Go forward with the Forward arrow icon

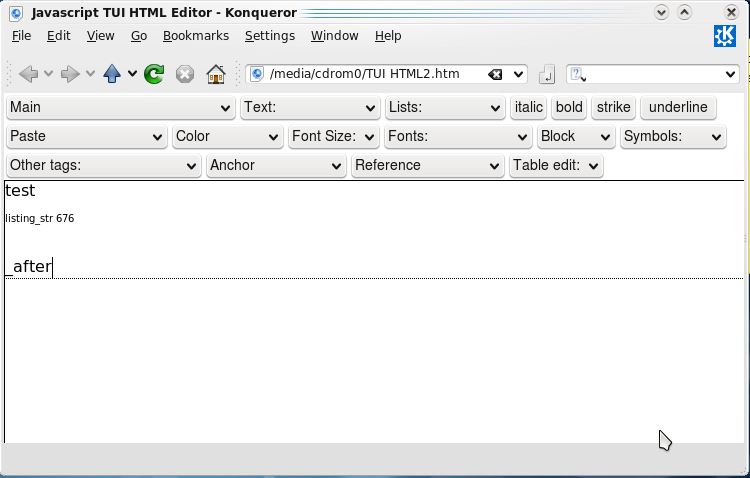(70, 74)
